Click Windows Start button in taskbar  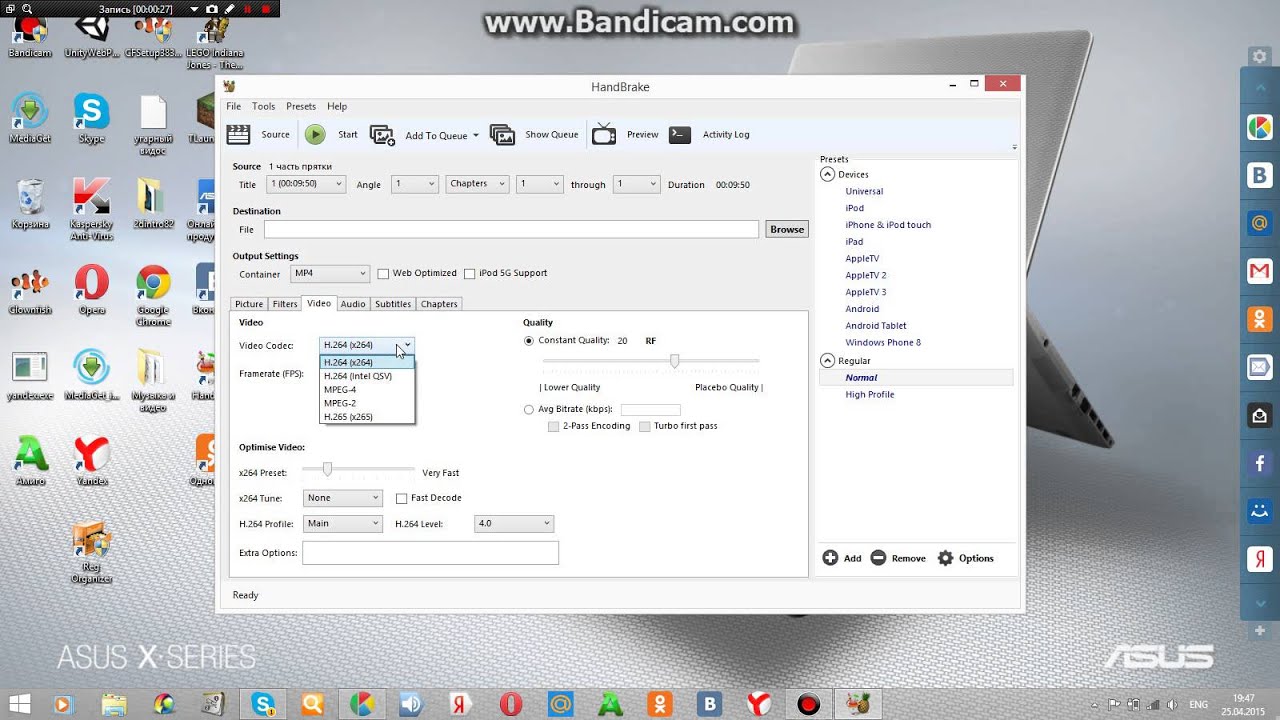(18, 704)
